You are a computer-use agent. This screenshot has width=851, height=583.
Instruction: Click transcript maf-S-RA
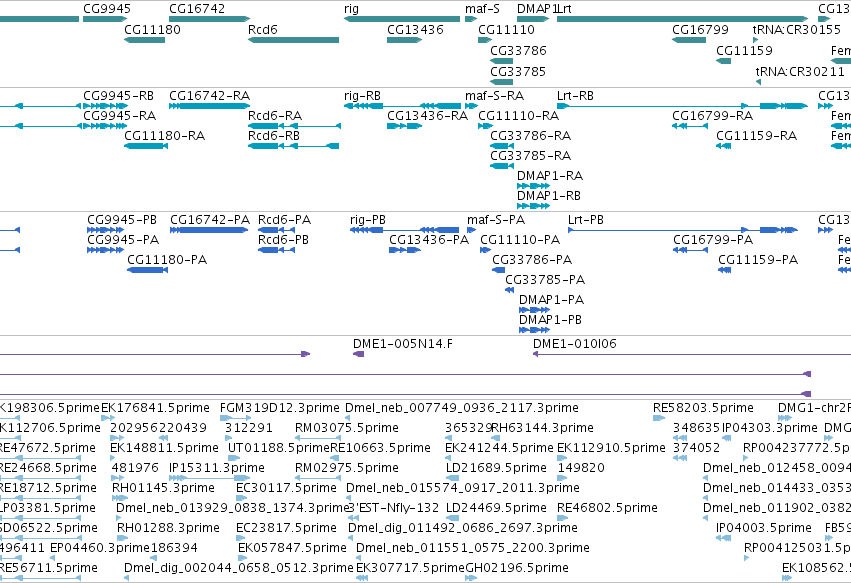click(494, 96)
